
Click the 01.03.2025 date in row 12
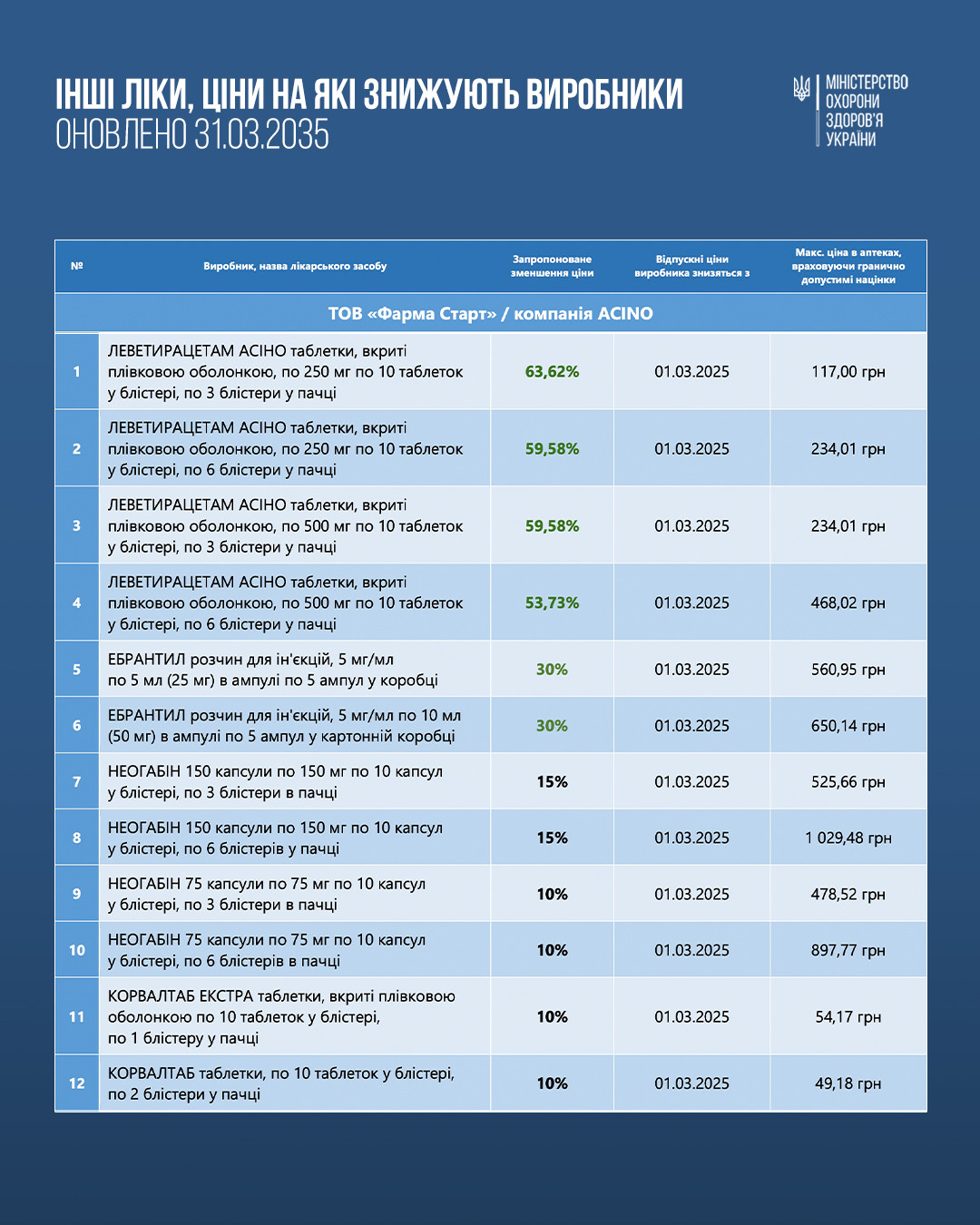coord(692,1083)
